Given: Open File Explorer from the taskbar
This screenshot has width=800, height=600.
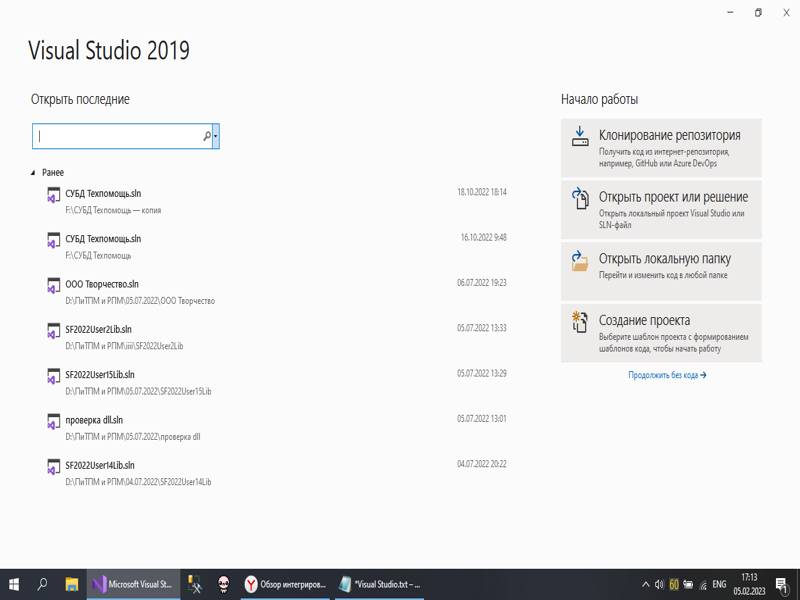Looking at the screenshot, I should pyautogui.click(x=72, y=584).
